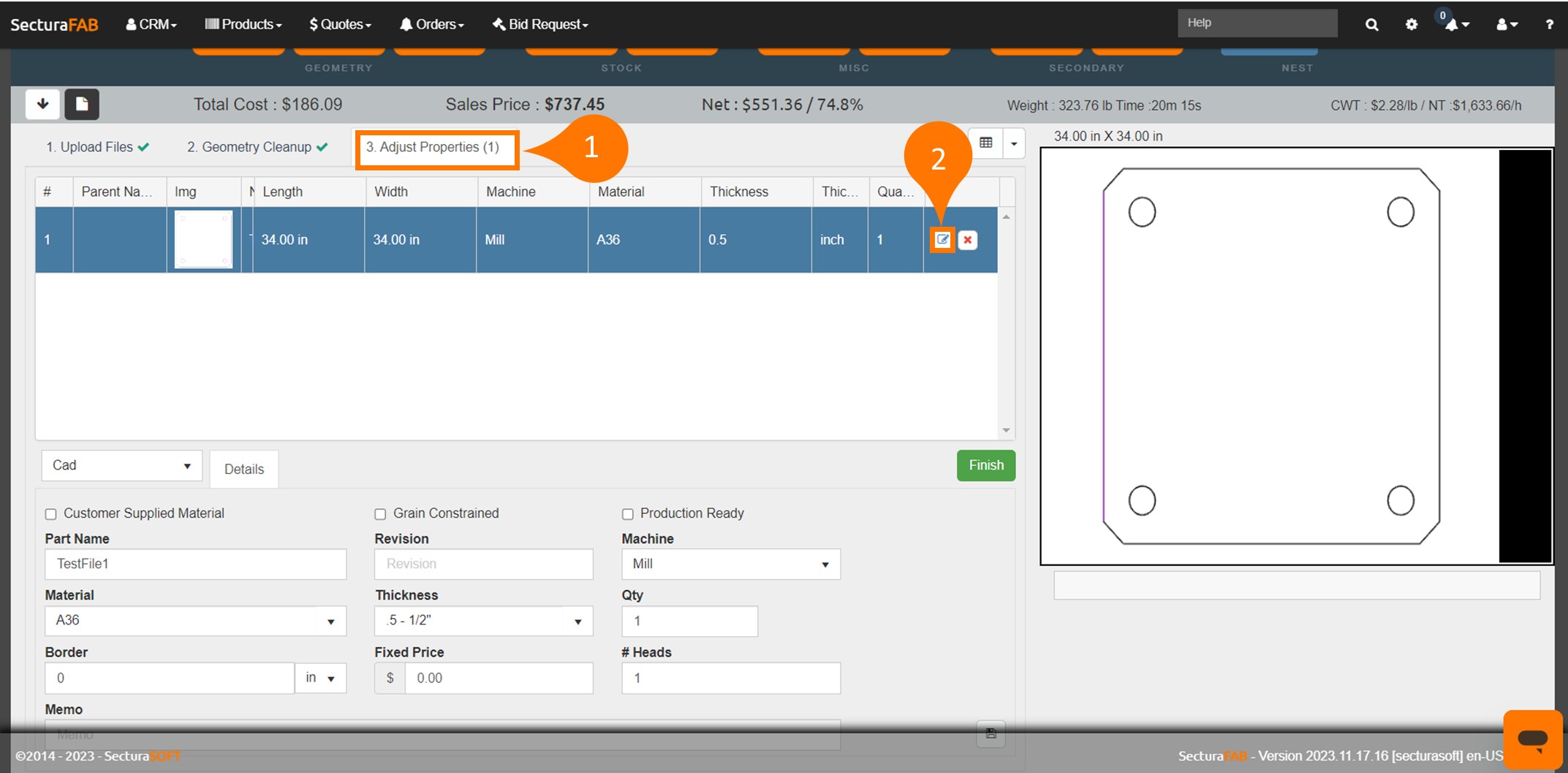The width and height of the screenshot is (1568, 773).
Task: Click the save memo disk icon
Action: coord(991,734)
